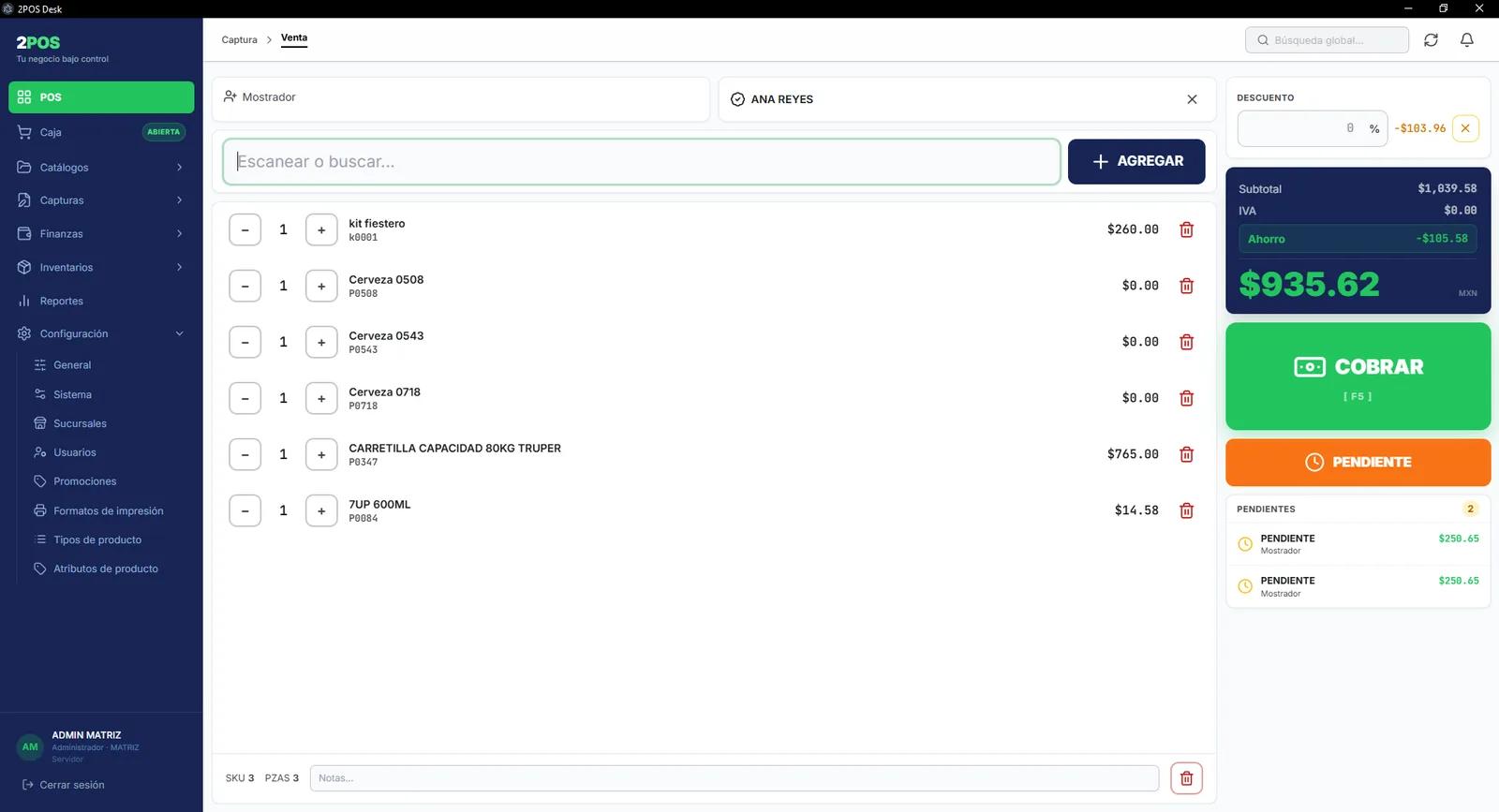
Task: Collapse the Configuración section
Action: (101, 334)
